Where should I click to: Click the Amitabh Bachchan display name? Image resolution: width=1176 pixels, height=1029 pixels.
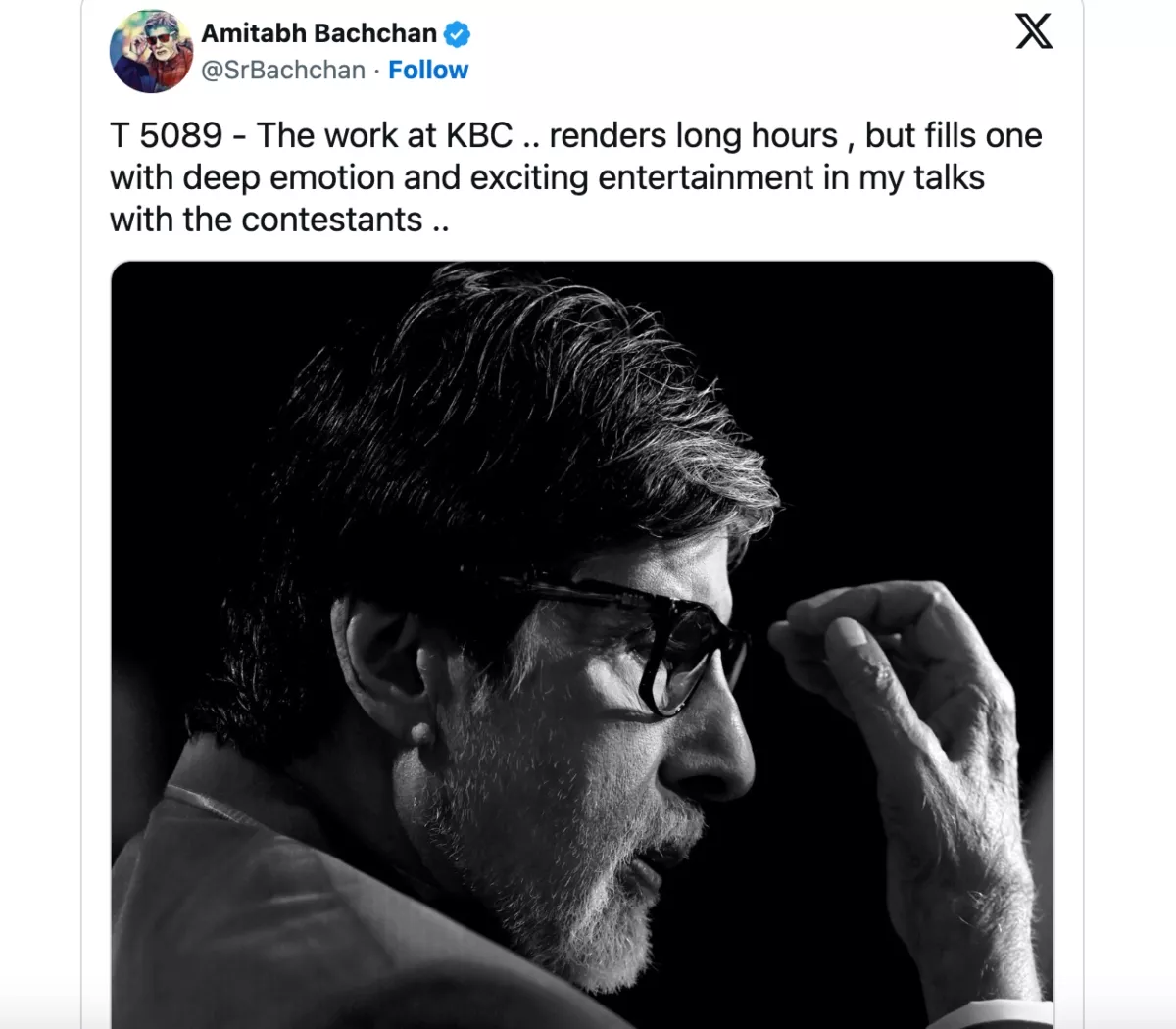point(318,33)
